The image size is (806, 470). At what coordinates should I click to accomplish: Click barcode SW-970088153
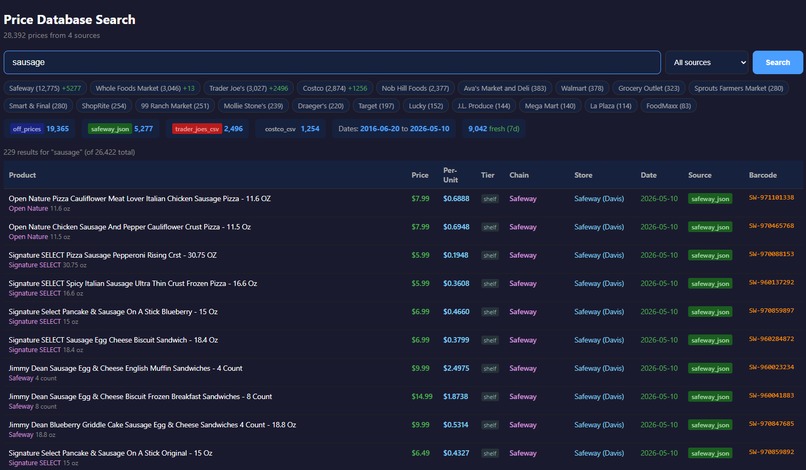pos(771,255)
